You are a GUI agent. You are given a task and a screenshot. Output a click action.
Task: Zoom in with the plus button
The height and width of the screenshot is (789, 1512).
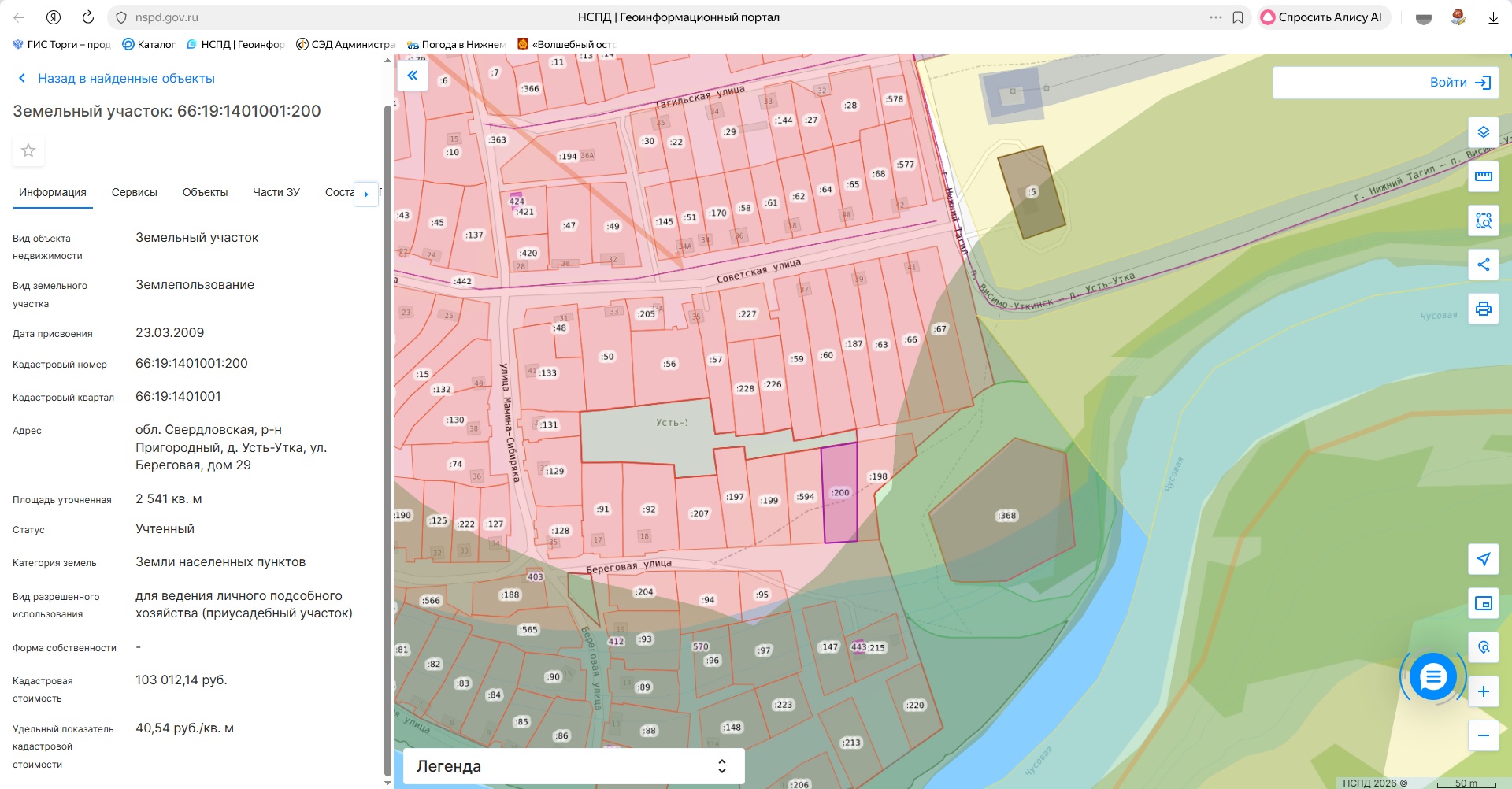[x=1483, y=691]
